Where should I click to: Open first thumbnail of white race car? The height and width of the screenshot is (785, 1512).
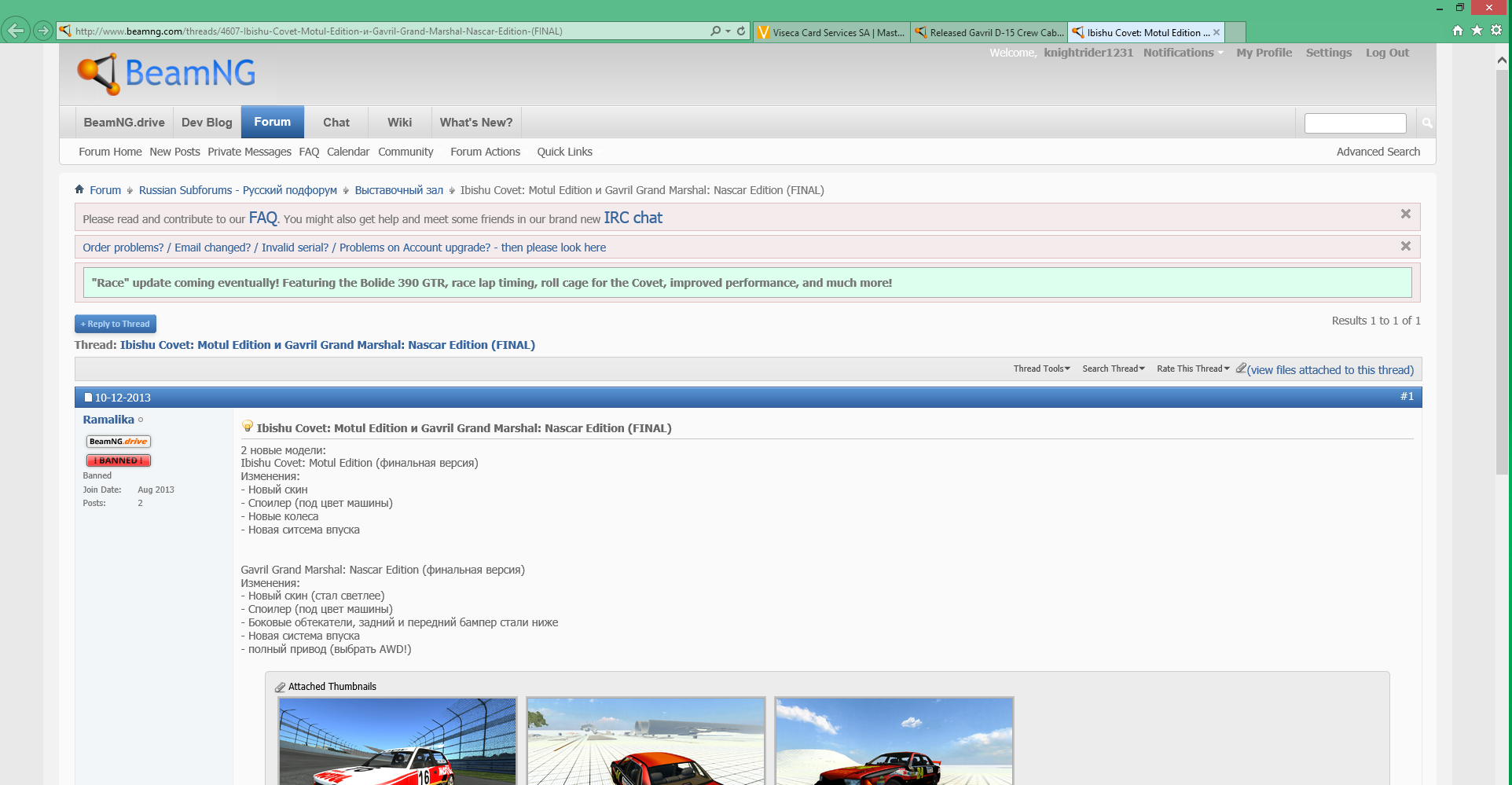point(398,741)
